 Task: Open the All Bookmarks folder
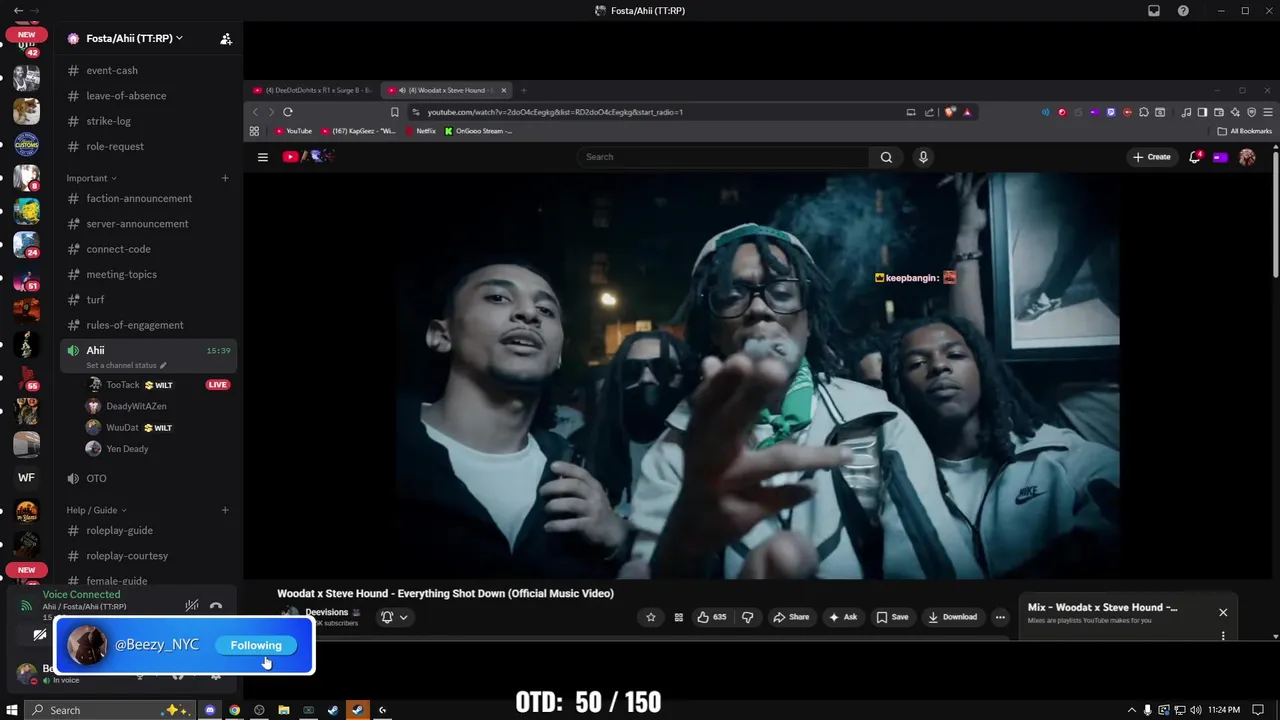[x=1245, y=131]
